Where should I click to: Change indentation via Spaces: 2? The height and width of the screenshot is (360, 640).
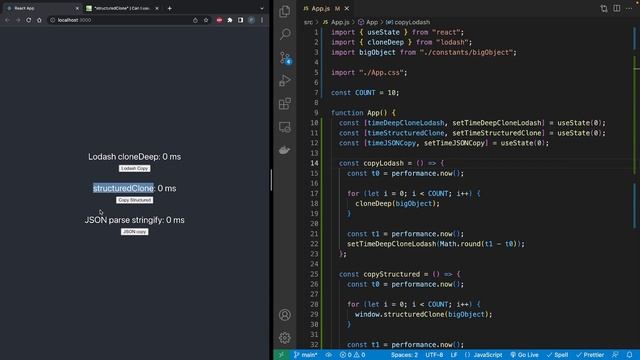point(404,355)
